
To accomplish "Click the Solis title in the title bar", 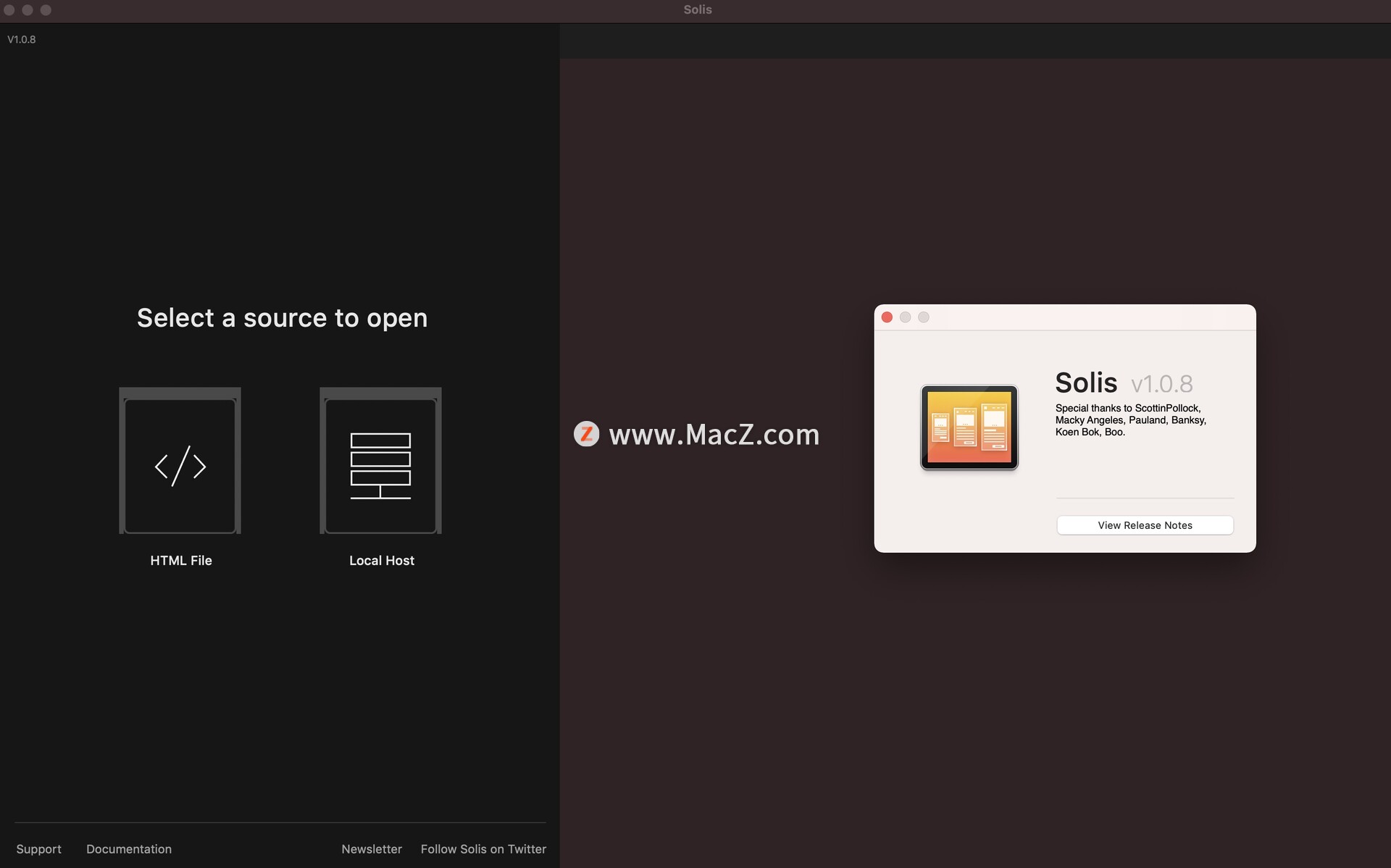I will coord(697,9).
